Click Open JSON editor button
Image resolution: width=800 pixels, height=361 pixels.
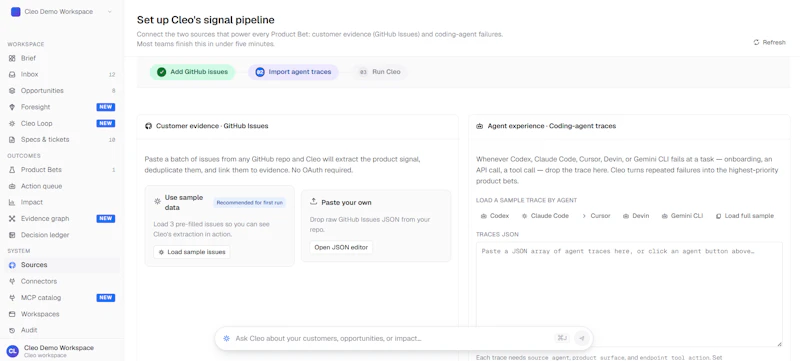[x=341, y=247]
